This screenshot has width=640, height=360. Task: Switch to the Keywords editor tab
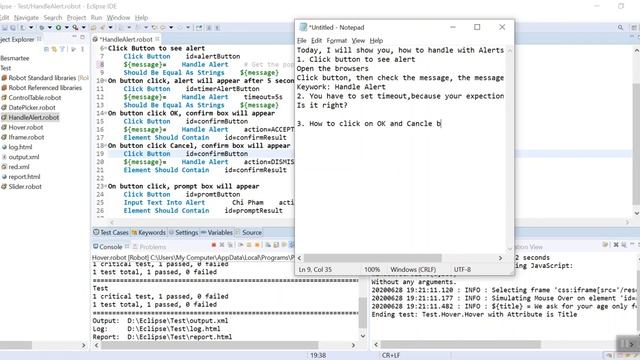tap(149, 232)
